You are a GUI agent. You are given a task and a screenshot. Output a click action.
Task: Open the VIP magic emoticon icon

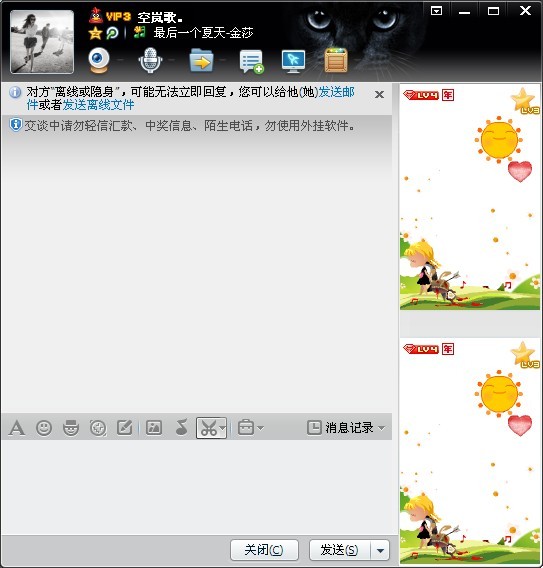[x=71, y=428]
